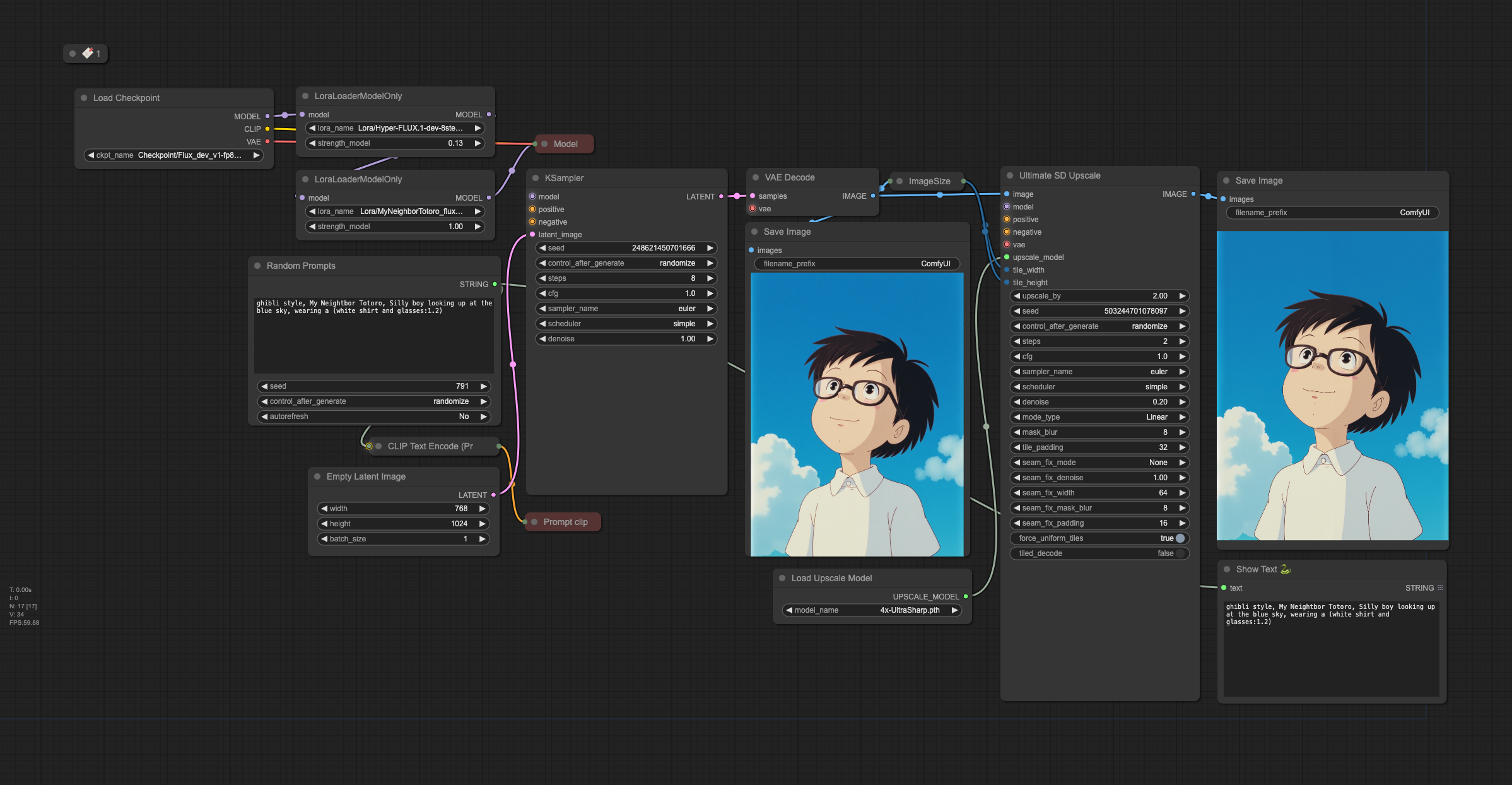Click the Show Text STRING output grid icon
This screenshot has height=785, width=1512.
(1440, 587)
